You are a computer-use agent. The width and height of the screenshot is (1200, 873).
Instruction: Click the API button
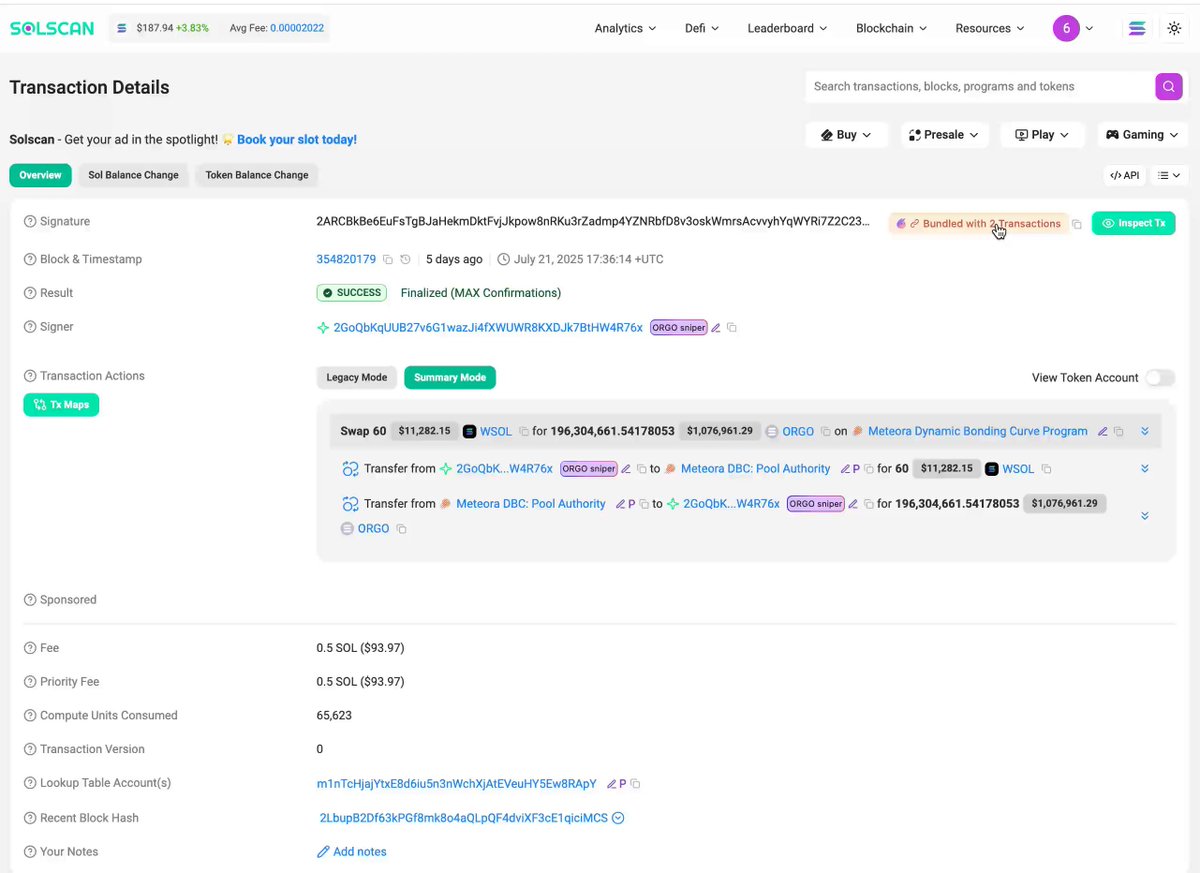pos(1125,176)
